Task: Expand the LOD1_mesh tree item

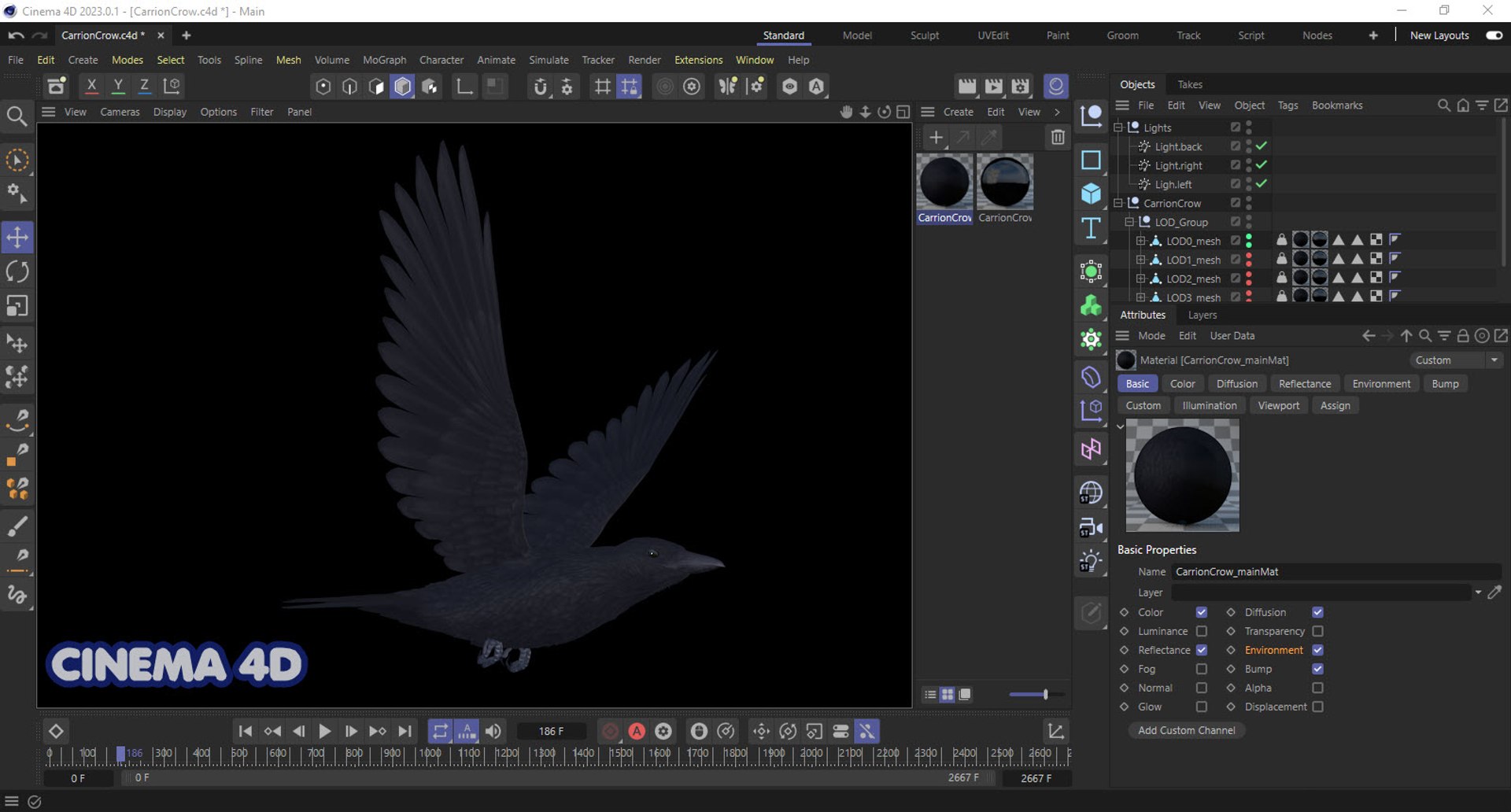Action: (1140, 260)
